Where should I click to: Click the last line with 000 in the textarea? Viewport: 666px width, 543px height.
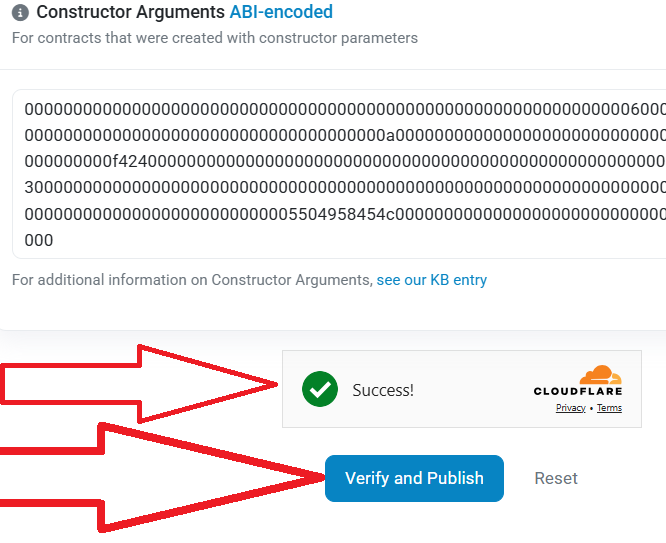coord(39,240)
